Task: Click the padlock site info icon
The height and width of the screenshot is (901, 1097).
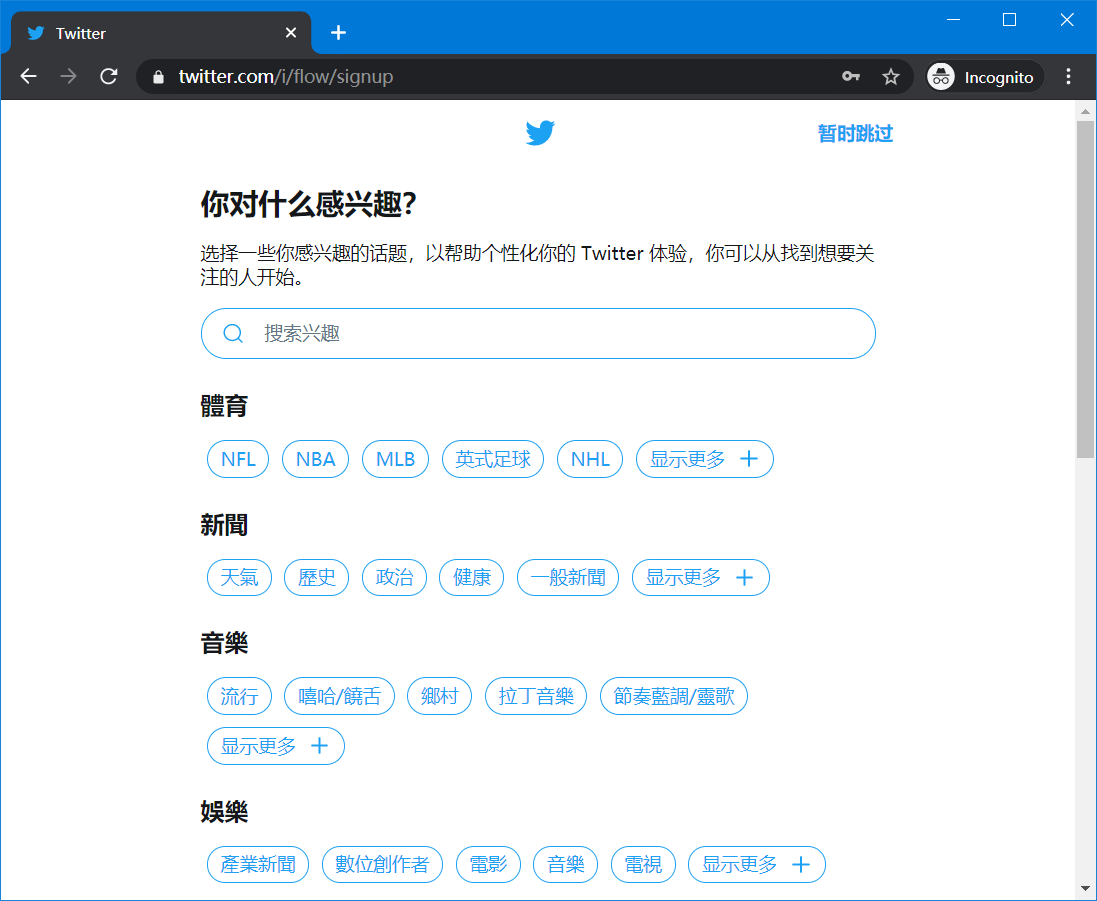Action: (158, 77)
